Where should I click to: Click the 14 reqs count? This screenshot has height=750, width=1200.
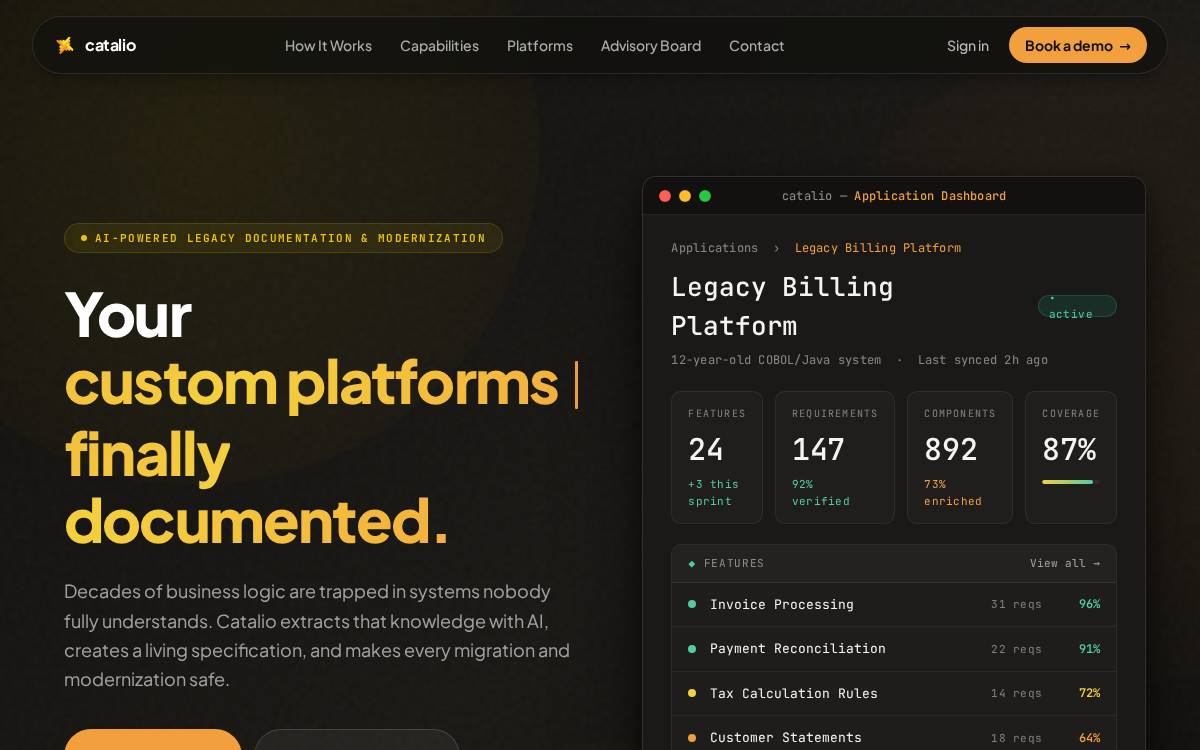(1016, 693)
